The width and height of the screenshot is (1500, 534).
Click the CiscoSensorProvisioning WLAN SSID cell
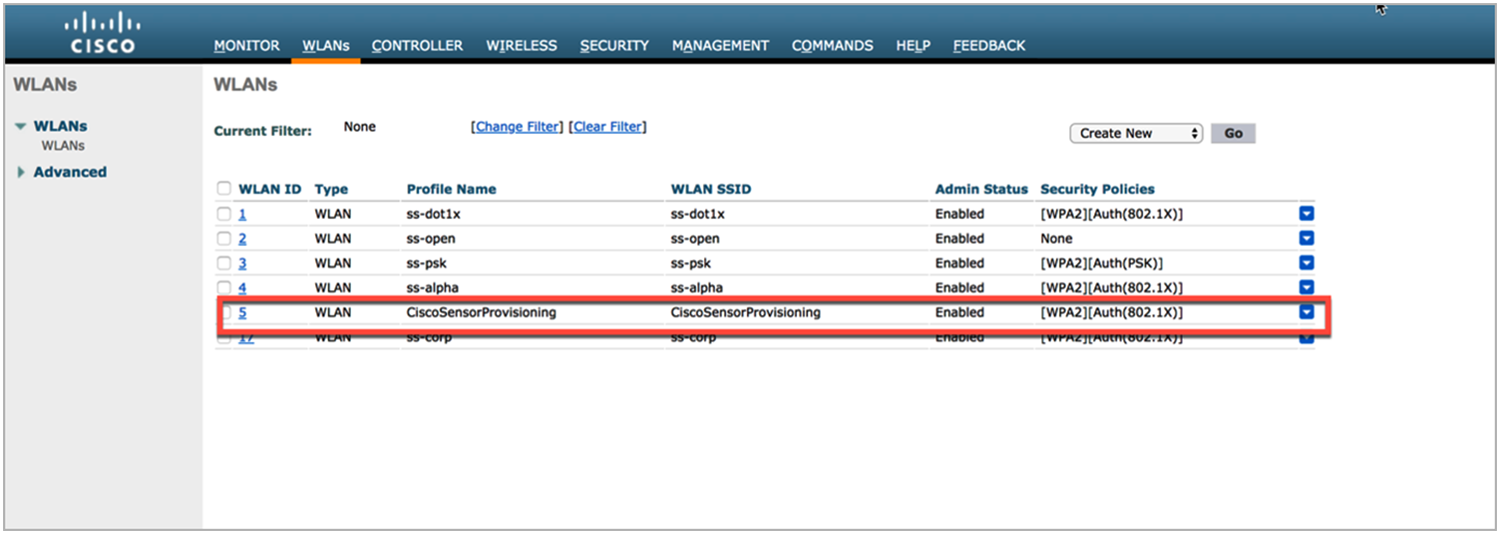[745, 312]
